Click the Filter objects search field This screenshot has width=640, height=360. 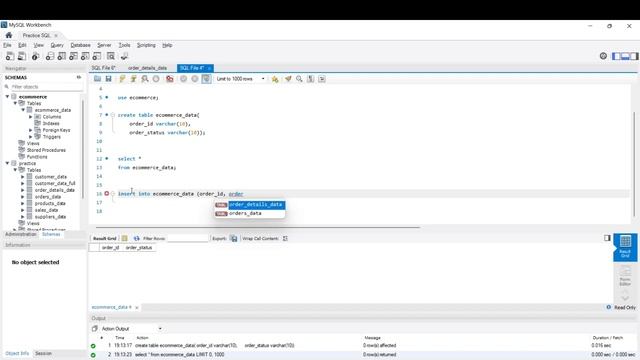(x=44, y=87)
